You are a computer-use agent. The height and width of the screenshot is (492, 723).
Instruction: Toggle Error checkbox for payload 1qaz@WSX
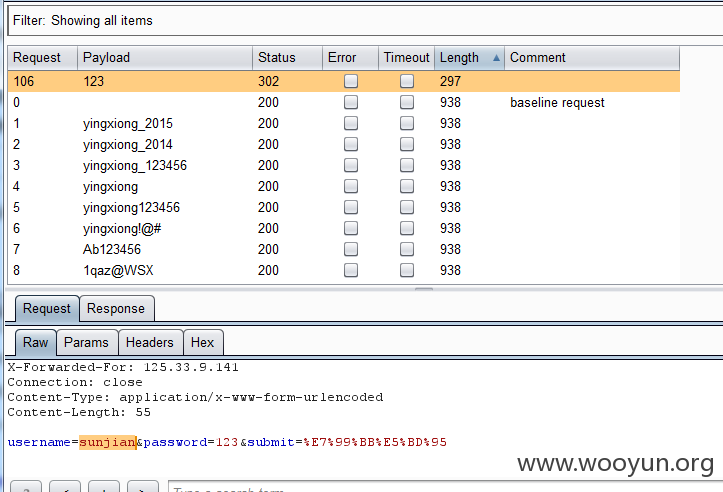351,270
